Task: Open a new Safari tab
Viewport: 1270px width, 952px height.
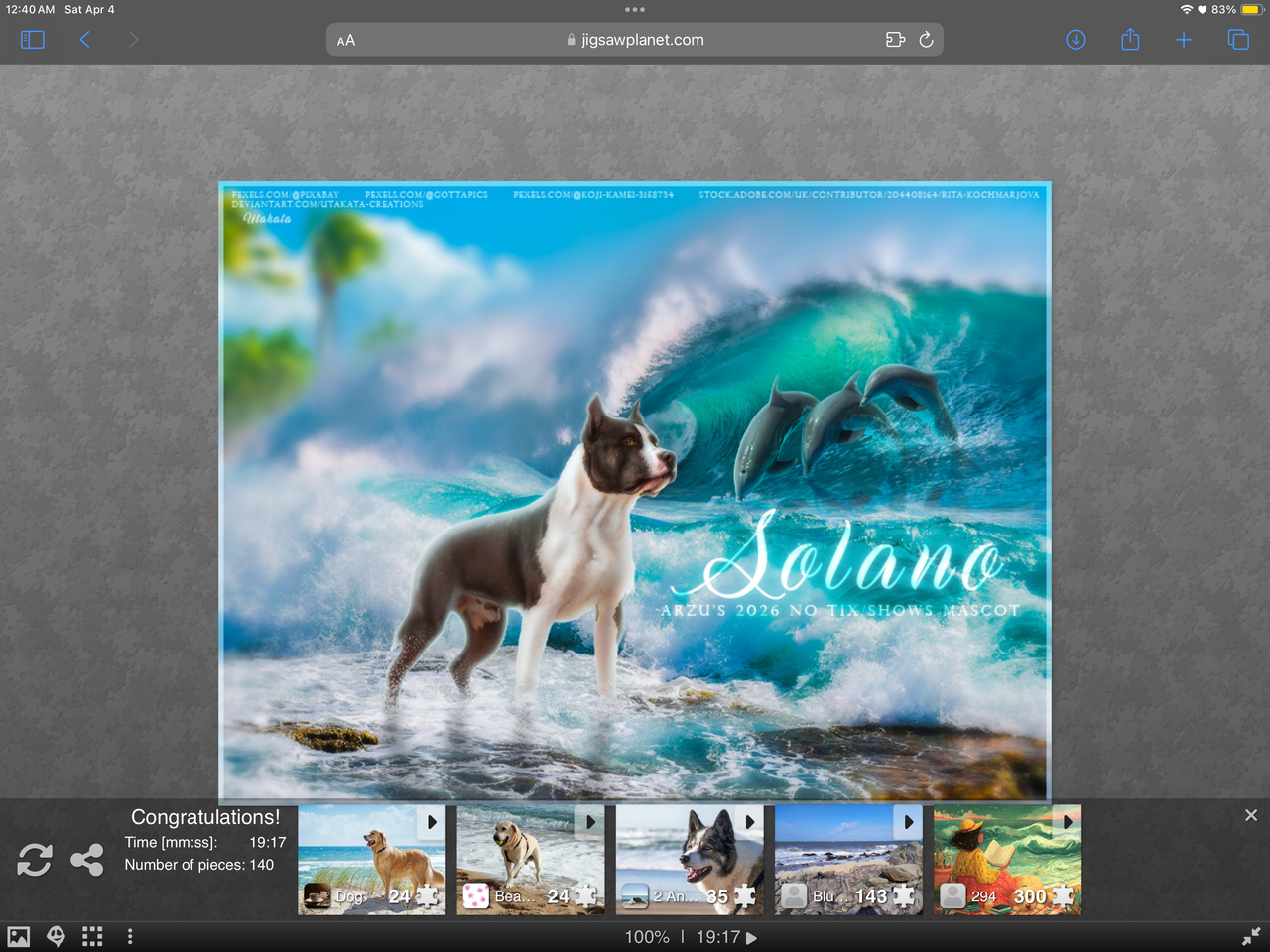Action: point(1184,40)
